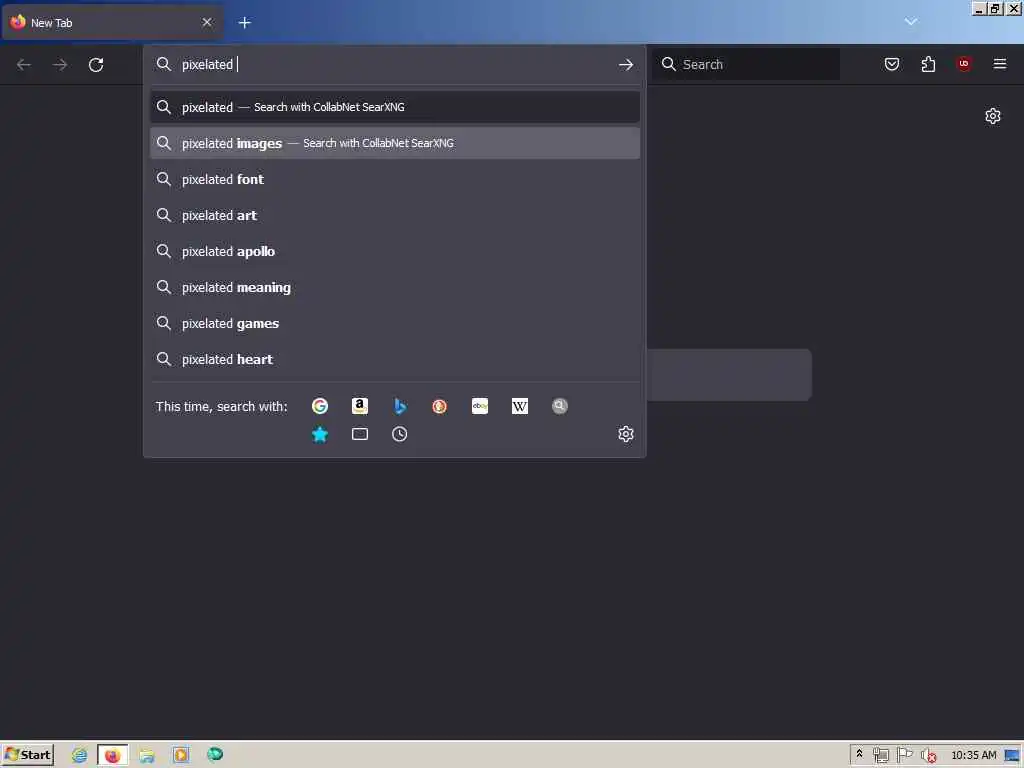Expand the list all tabs chevron
Image resolution: width=1024 pixels, height=768 pixels.
910,22
